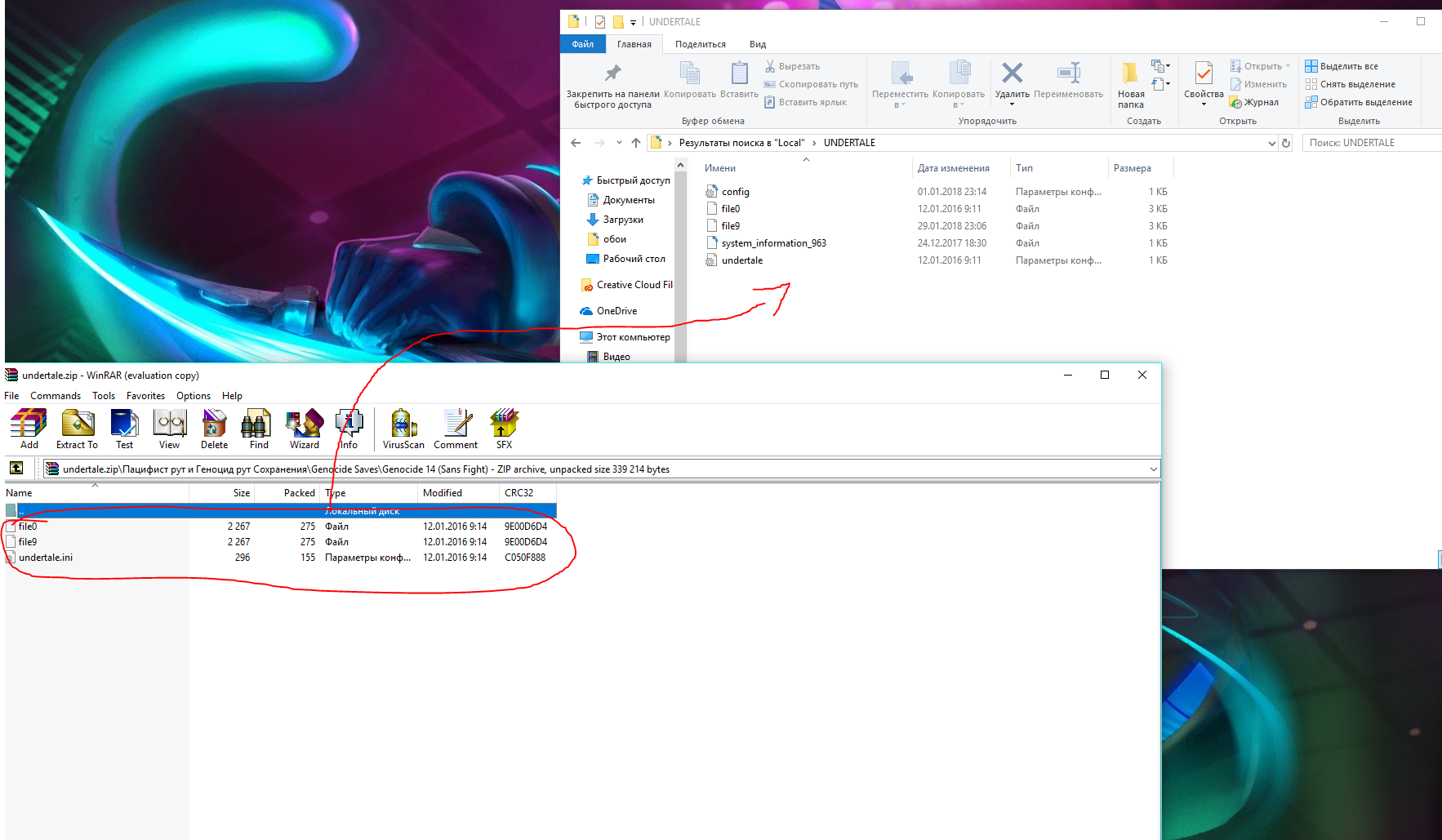The width and height of the screenshot is (1442, 840).
Task: Switch to Файл tab in Explorer
Action: click(x=583, y=44)
